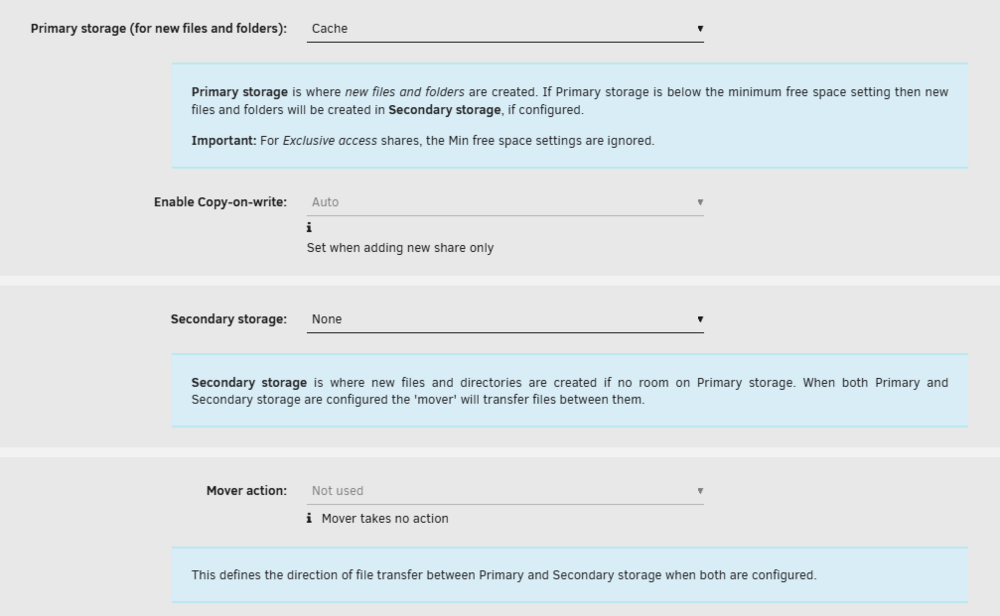Open the Primary storage dropdown showing Cache
1000x616 pixels.
505,29
